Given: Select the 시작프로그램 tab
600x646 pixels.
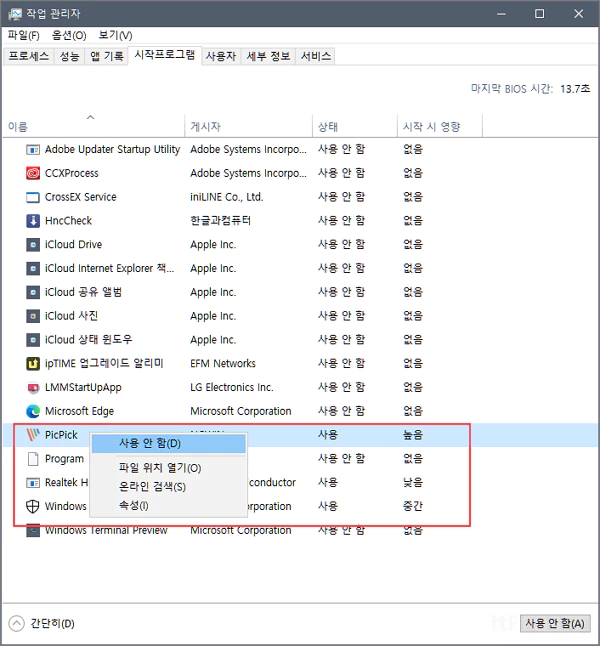Looking at the screenshot, I should 165,55.
